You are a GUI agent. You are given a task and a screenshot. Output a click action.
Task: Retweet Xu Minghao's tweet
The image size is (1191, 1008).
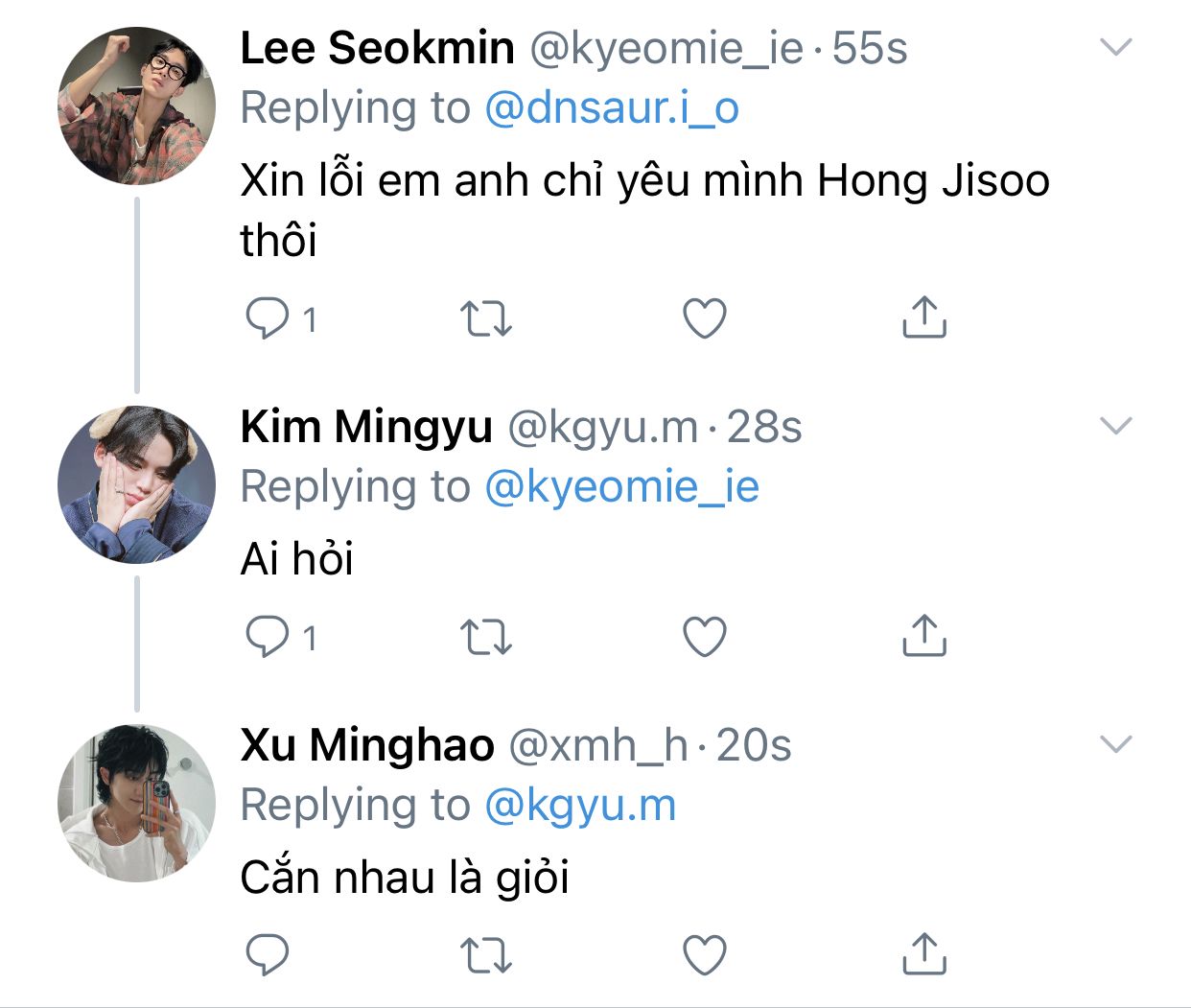pyautogui.click(x=486, y=955)
